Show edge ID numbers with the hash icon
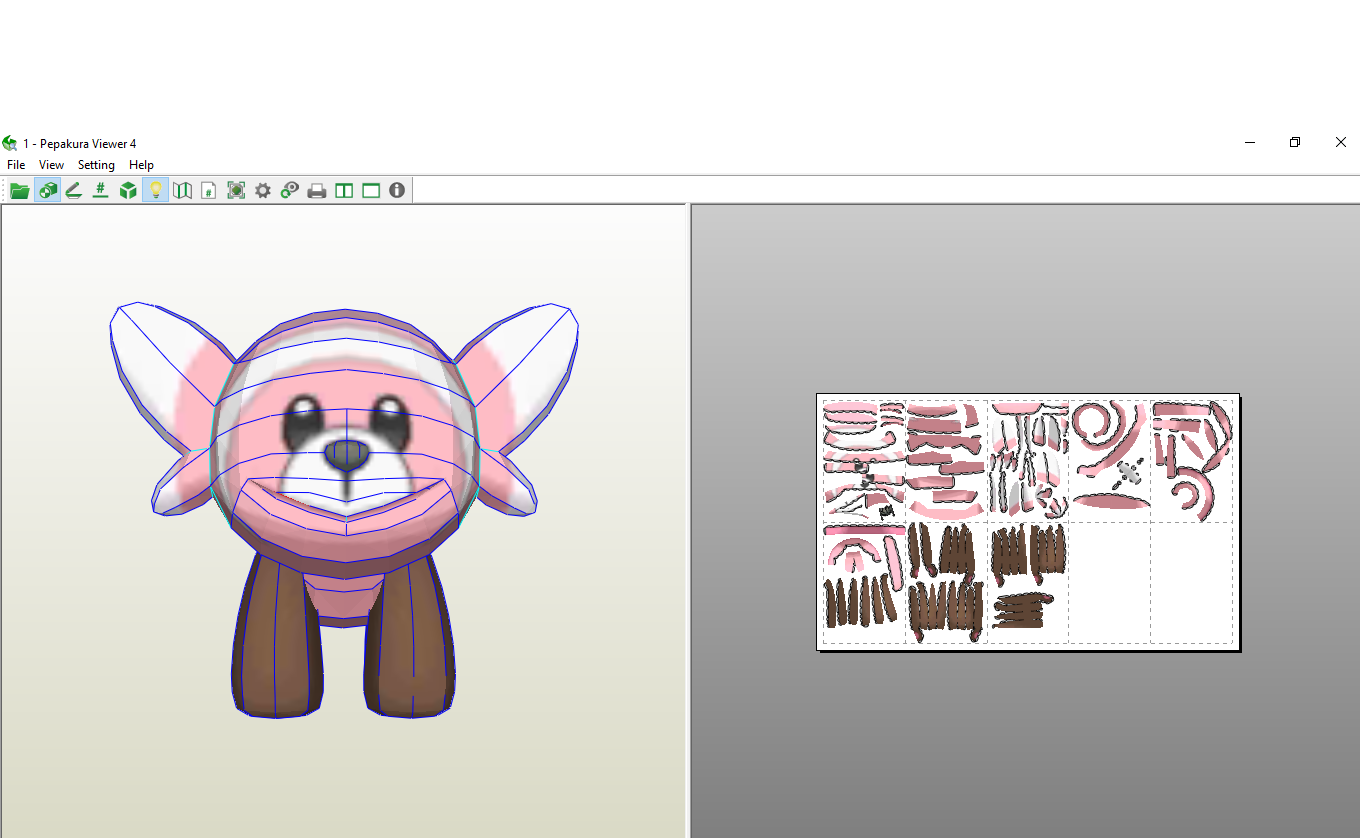Screen dimensions: 1360x838 pyautogui.click(x=100, y=190)
